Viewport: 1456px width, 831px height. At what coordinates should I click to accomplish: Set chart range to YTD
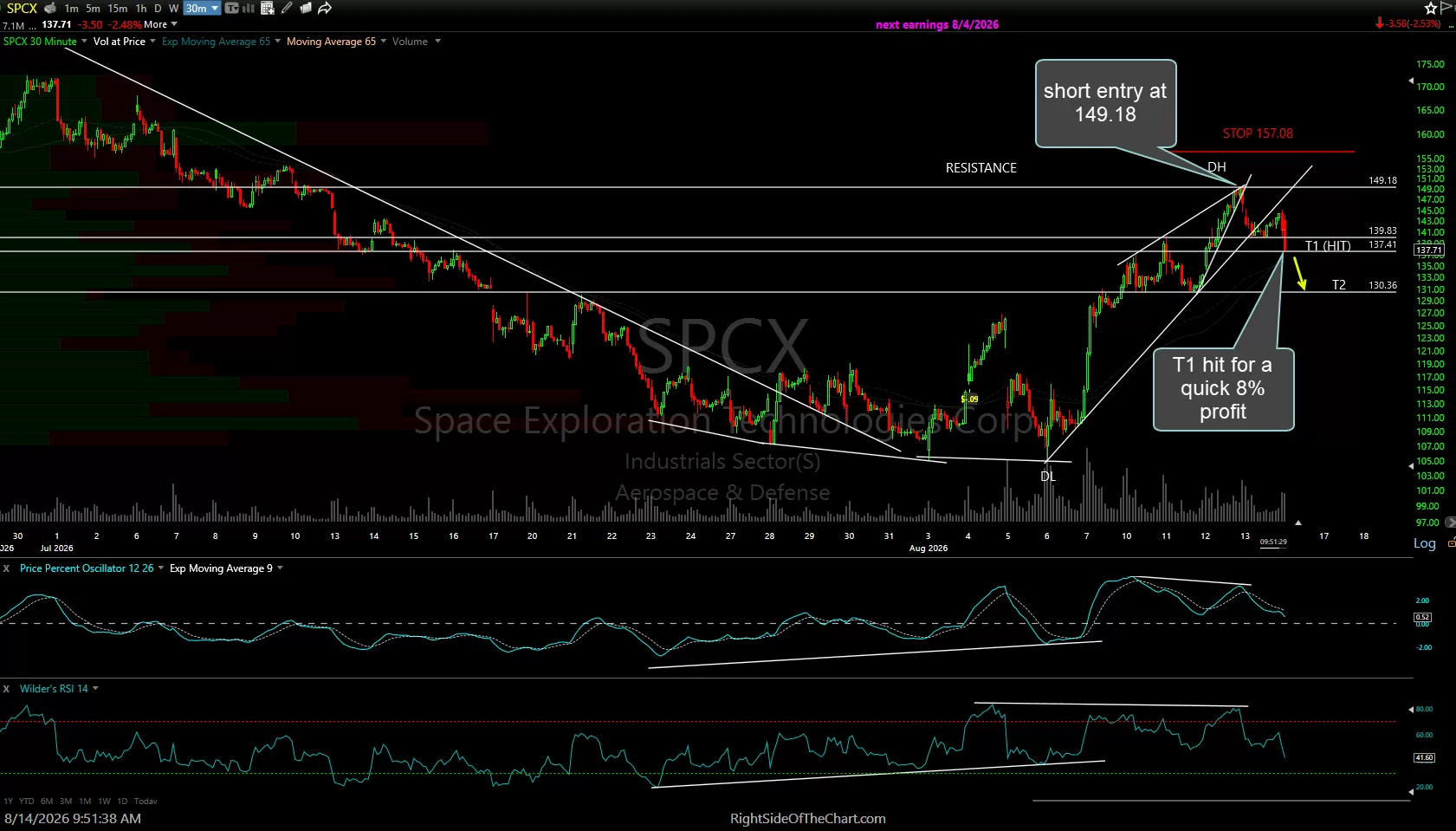27,802
